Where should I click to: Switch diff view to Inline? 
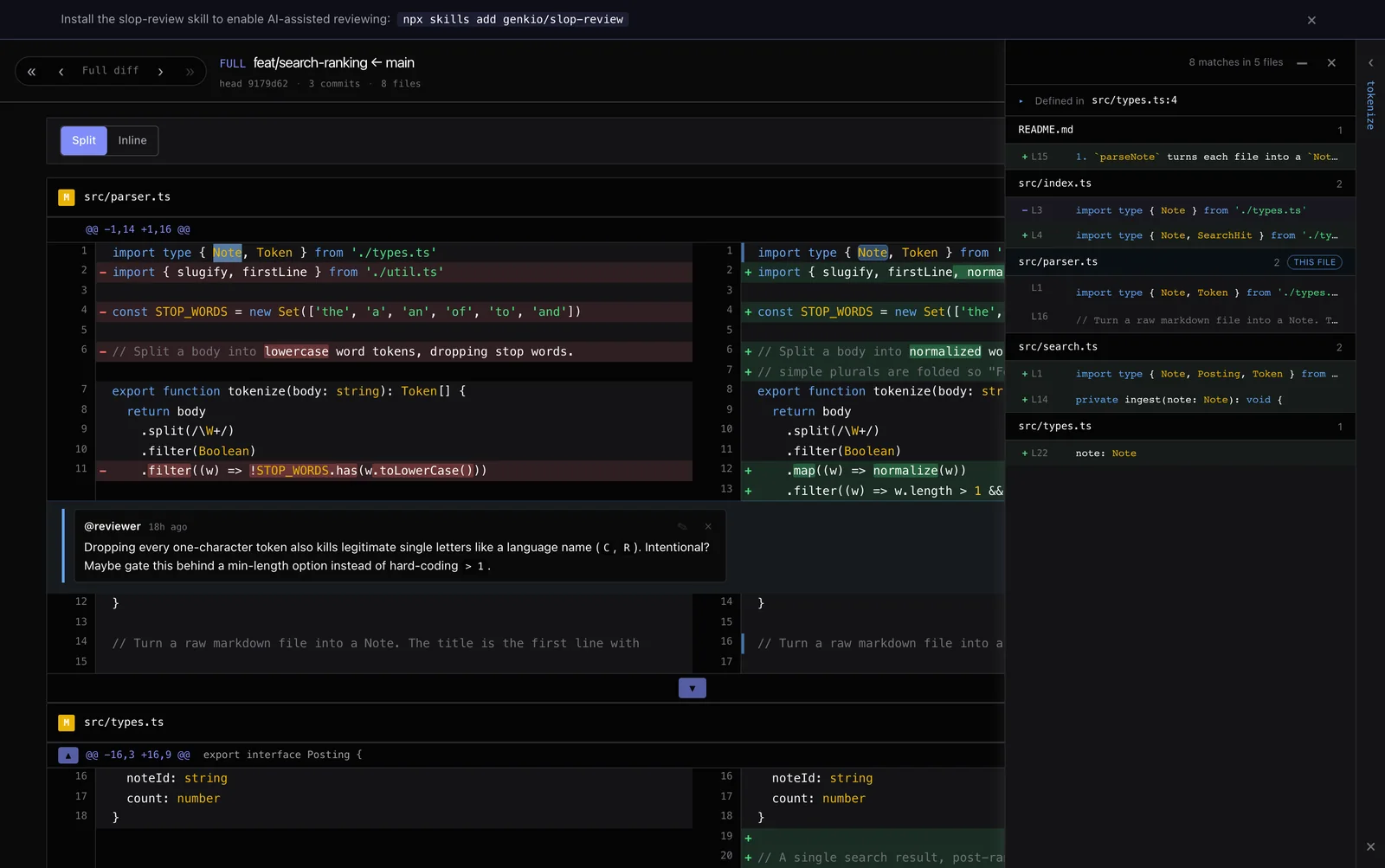[x=132, y=140]
